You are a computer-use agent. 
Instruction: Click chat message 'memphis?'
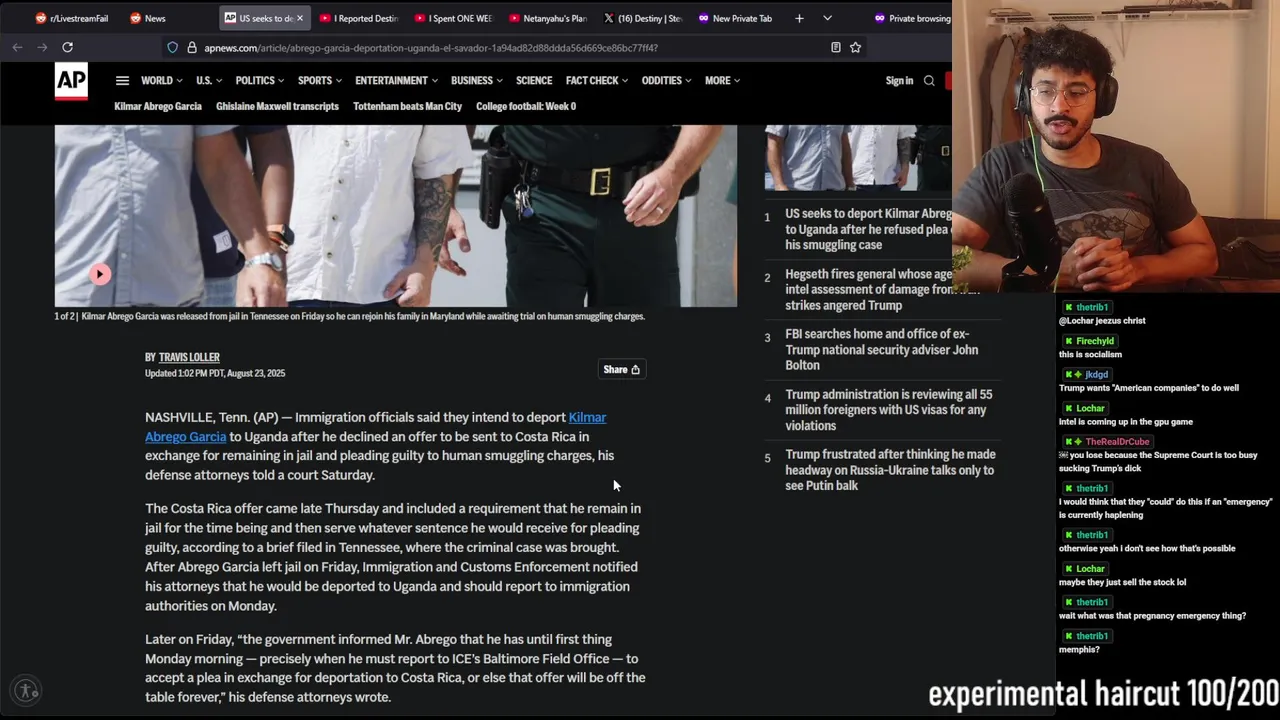coord(1079,650)
